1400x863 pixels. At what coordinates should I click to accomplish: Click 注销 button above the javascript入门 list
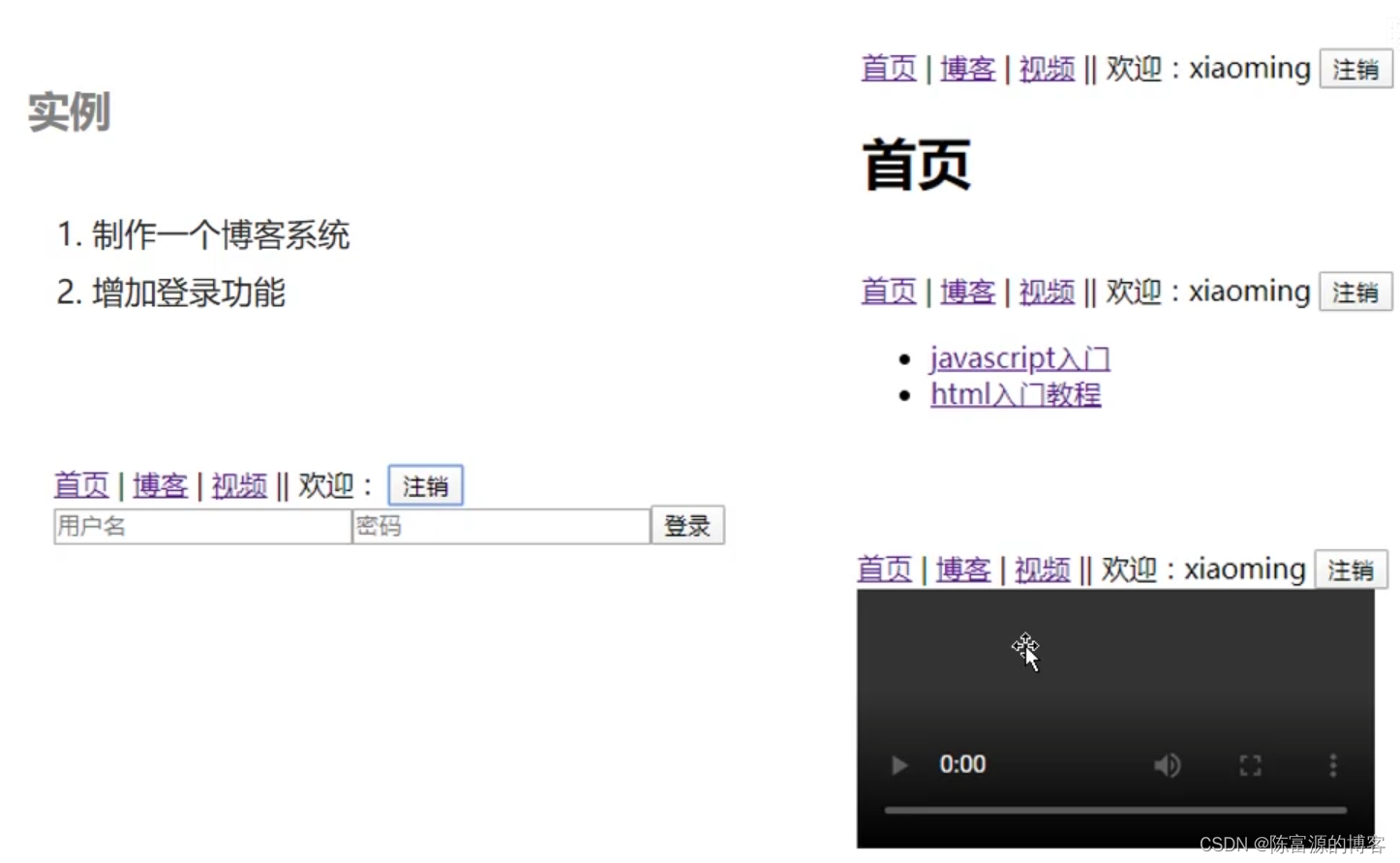point(1355,292)
